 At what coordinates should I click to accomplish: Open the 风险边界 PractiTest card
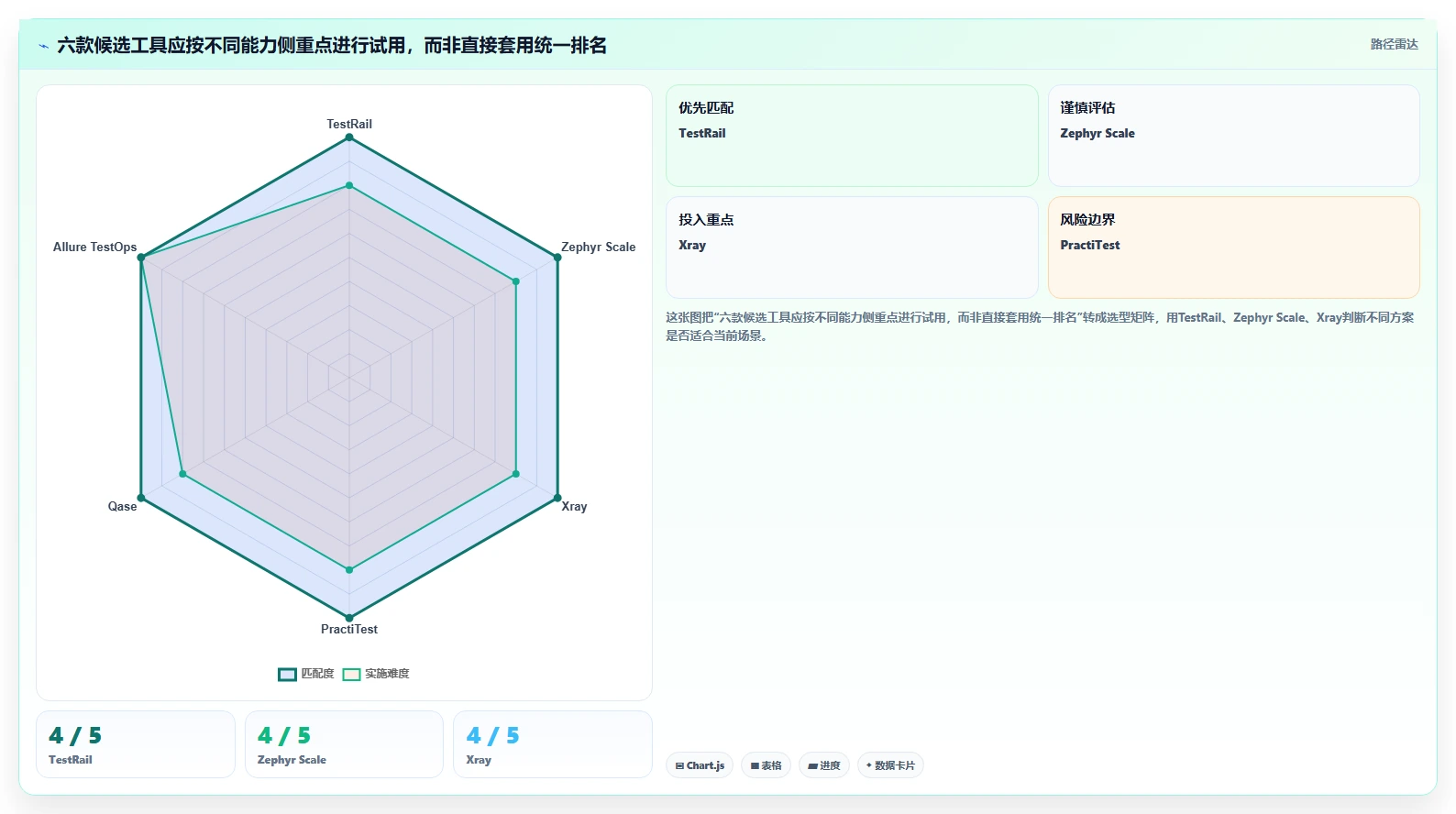point(1234,247)
